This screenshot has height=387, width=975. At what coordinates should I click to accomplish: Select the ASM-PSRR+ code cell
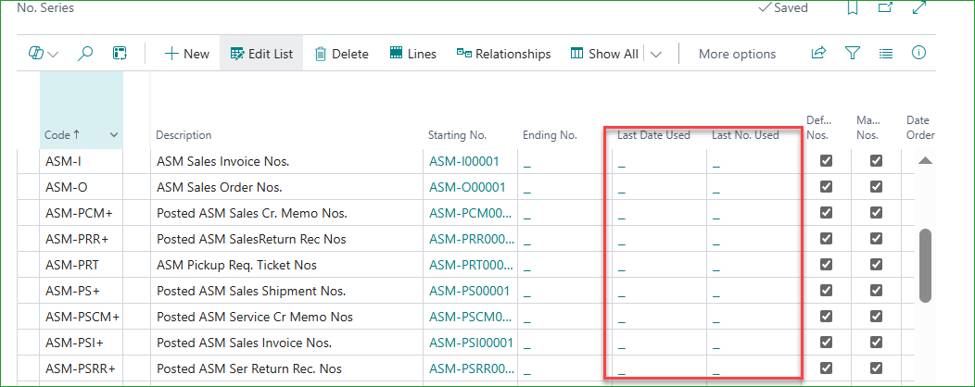click(x=81, y=368)
